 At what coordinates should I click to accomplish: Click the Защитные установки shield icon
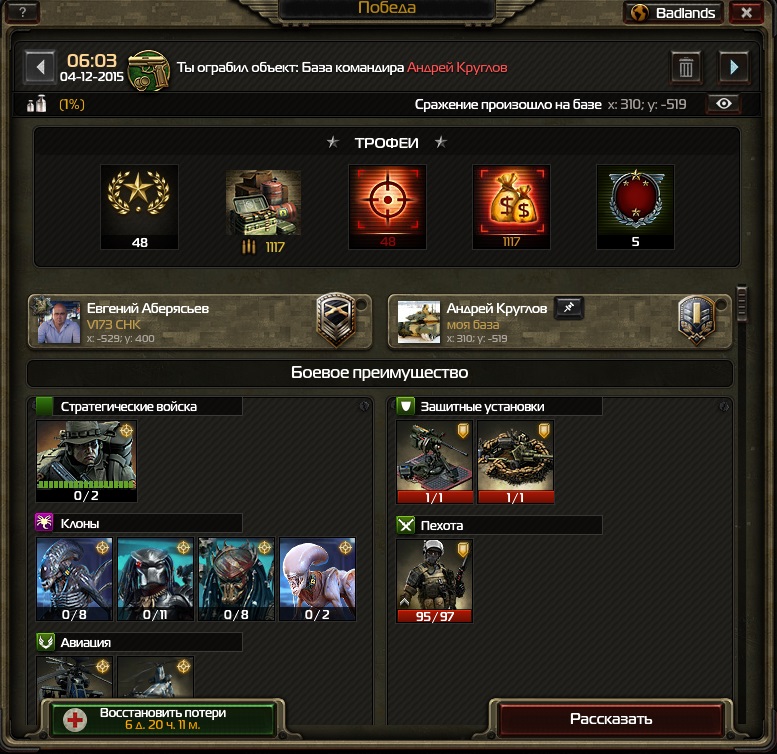405,406
